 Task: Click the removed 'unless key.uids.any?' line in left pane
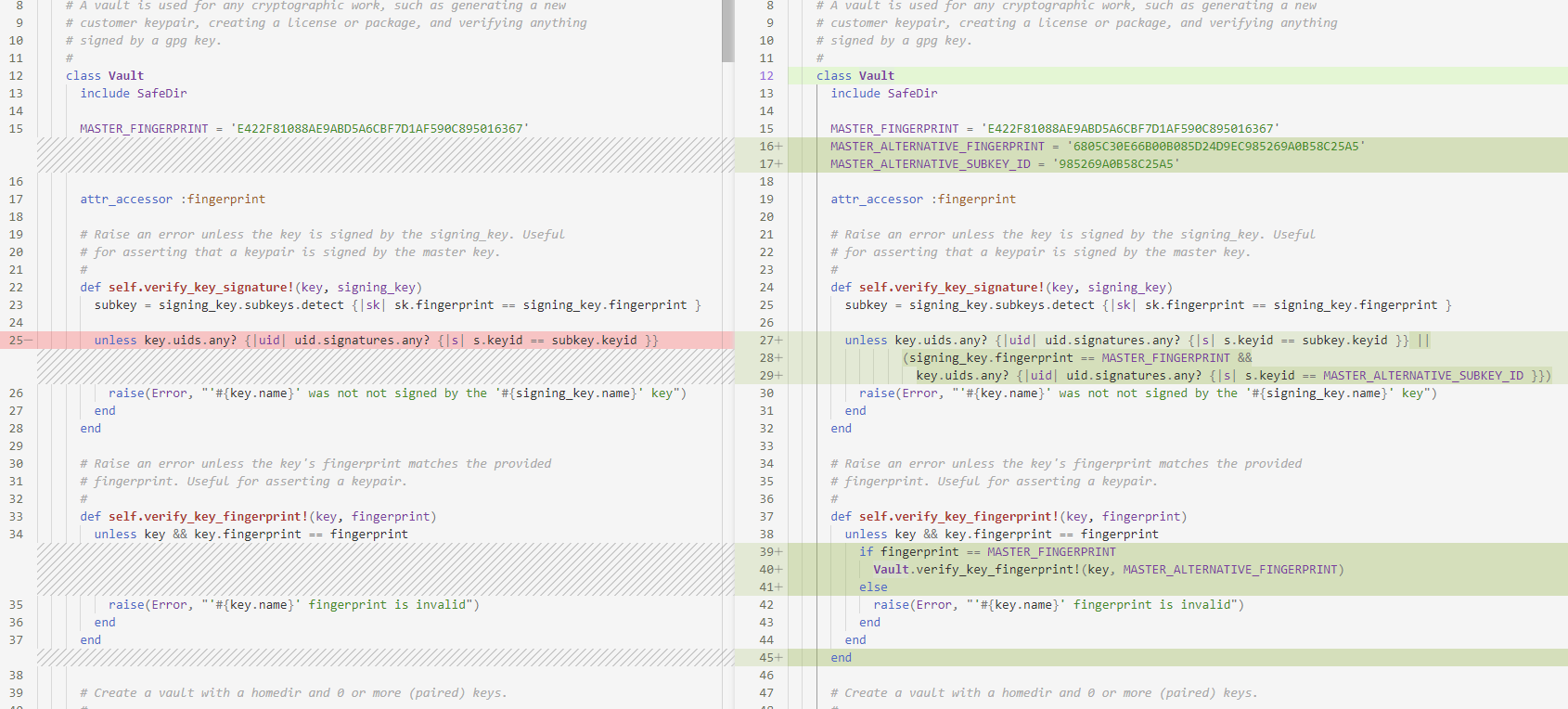click(376, 341)
